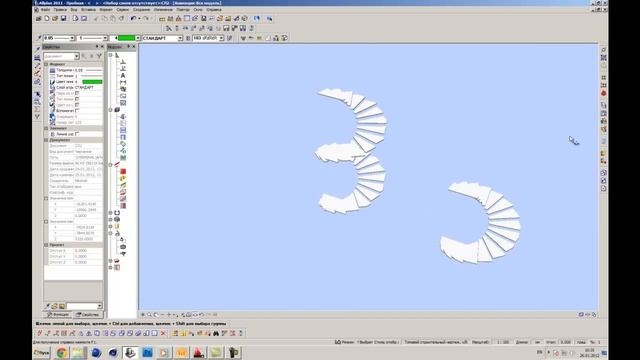Image resolution: width=640 pixels, height=360 pixels.
Task: Click the first icon of the viewport bottom toolbar
Action: pyautogui.click(x=143, y=315)
